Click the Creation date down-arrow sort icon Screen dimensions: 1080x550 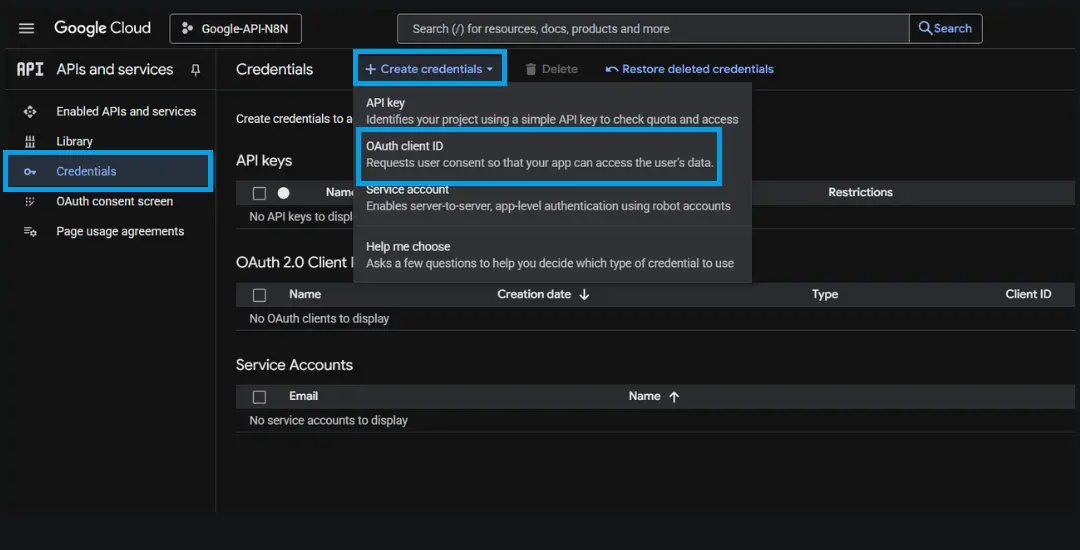[x=584, y=295]
